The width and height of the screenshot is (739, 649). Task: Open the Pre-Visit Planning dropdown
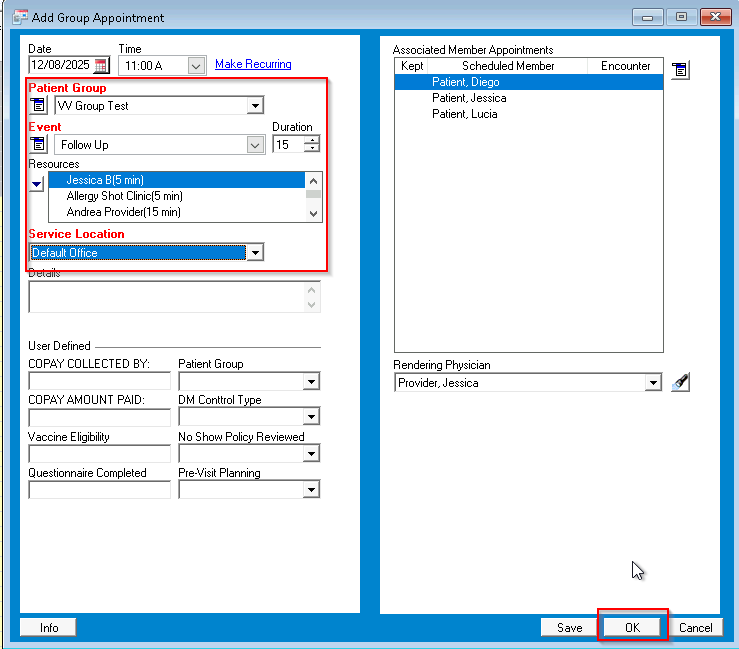coord(311,490)
